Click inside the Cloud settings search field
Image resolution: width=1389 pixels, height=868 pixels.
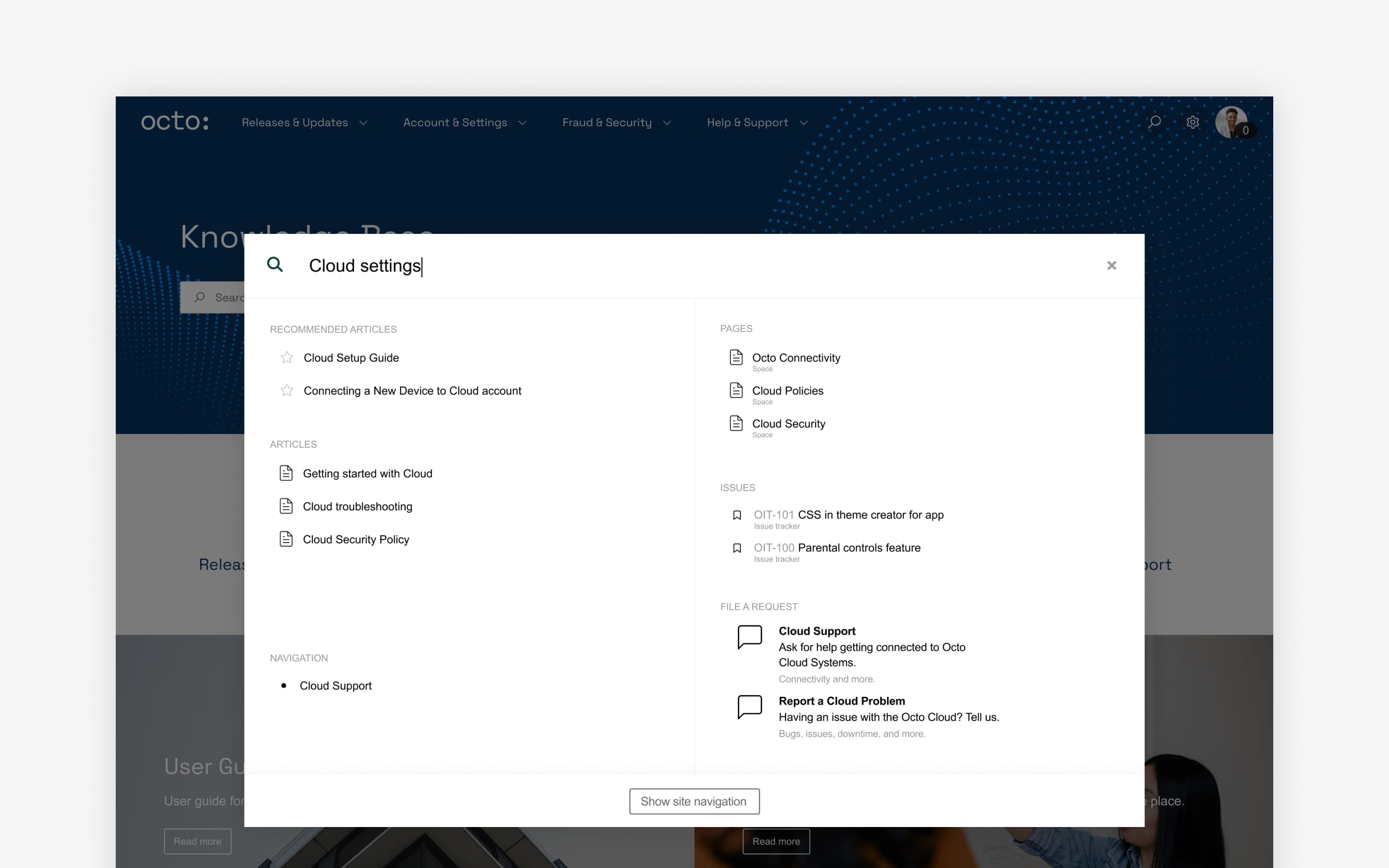[517, 265]
